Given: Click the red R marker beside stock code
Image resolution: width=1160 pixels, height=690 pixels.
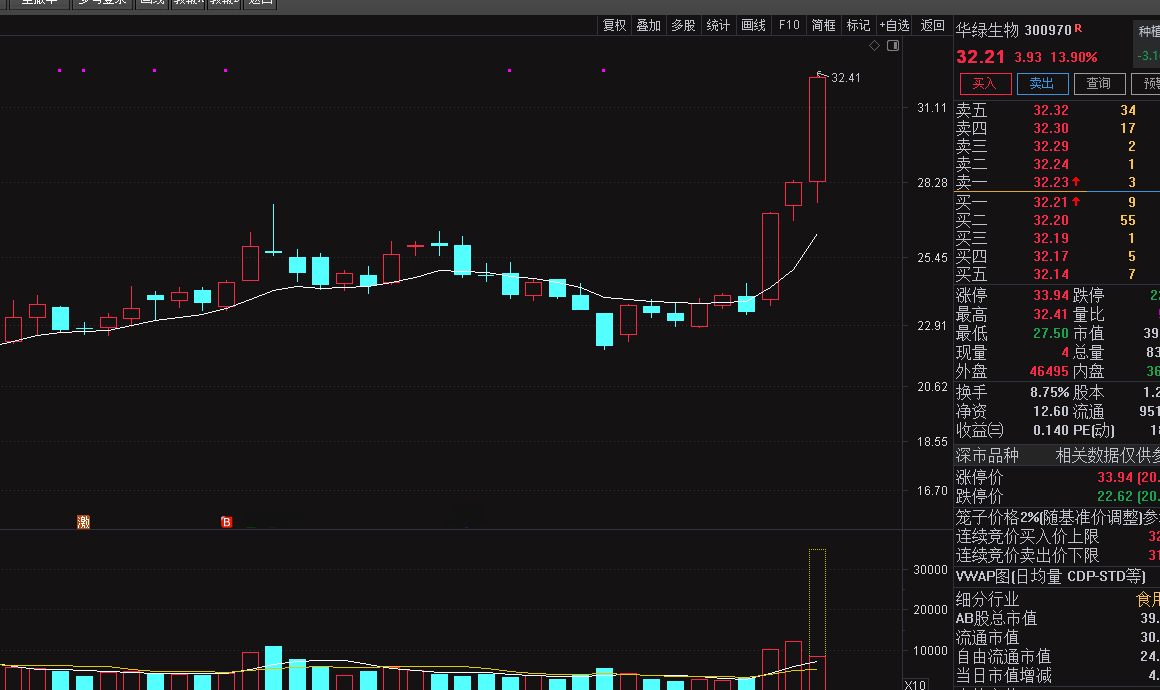Looking at the screenshot, I should coord(1078,28).
